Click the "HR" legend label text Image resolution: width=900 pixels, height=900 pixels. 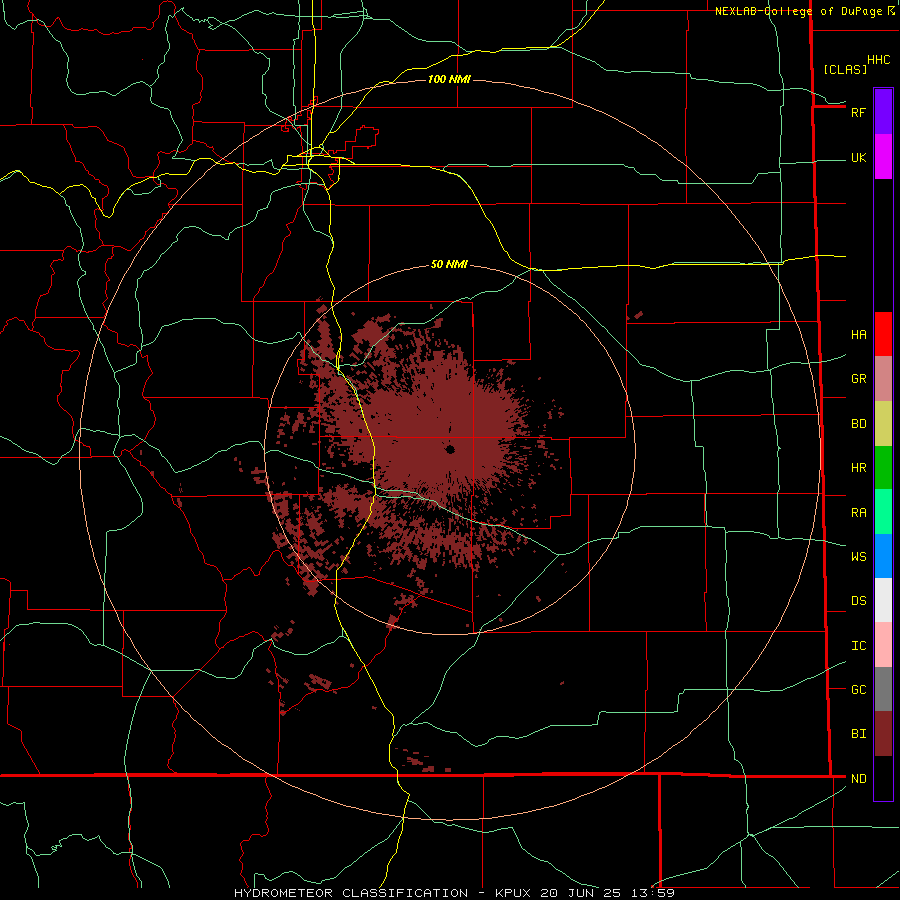[858, 468]
